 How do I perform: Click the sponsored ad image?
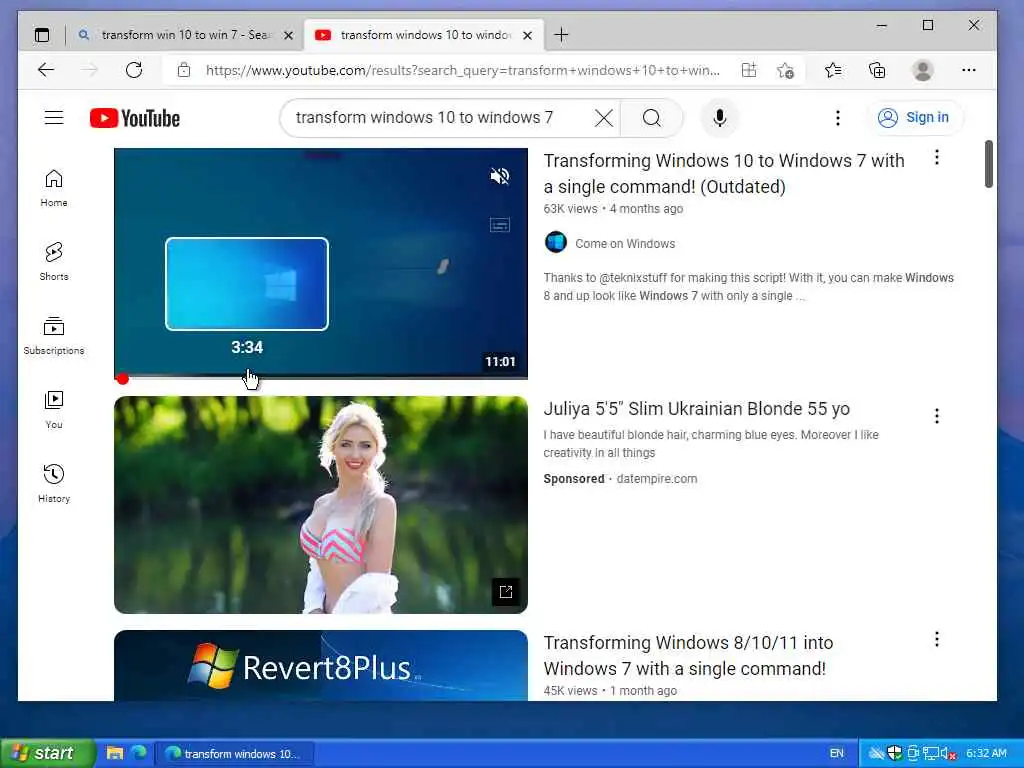pyautogui.click(x=321, y=505)
